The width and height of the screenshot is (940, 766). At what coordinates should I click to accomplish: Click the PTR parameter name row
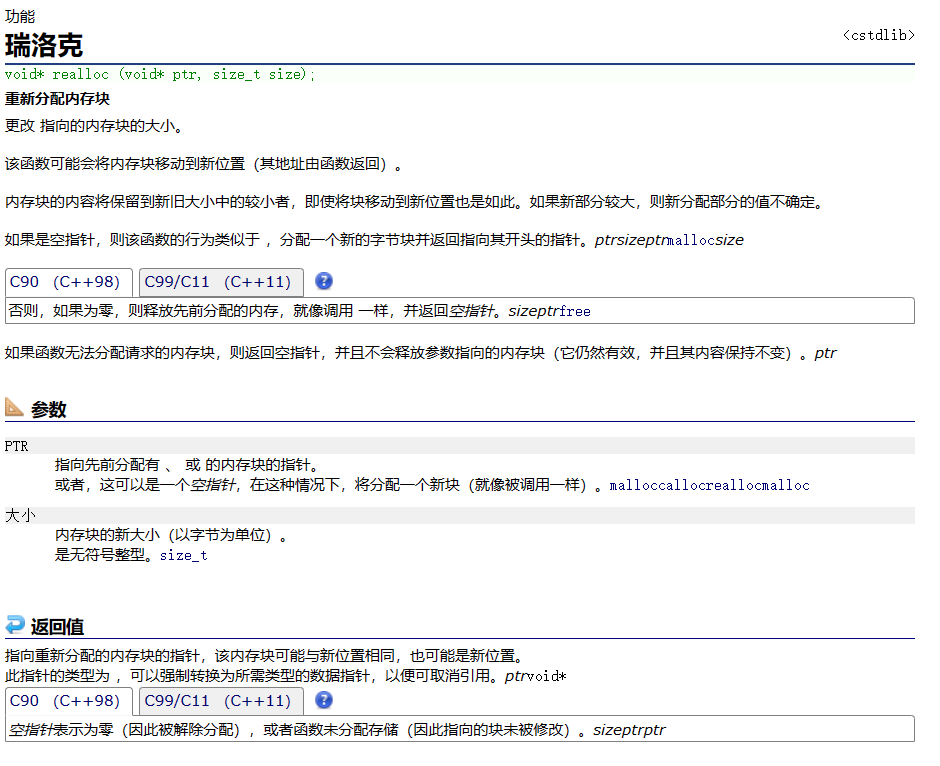(17, 446)
